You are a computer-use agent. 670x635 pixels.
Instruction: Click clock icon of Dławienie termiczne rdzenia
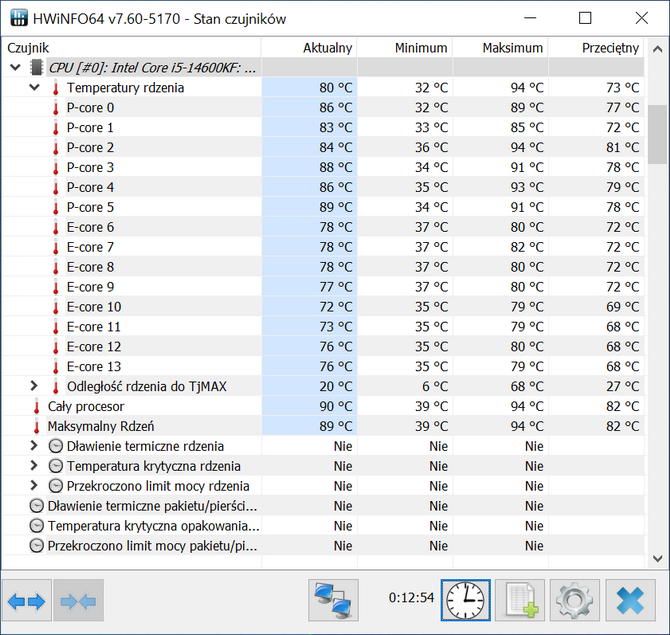point(56,446)
